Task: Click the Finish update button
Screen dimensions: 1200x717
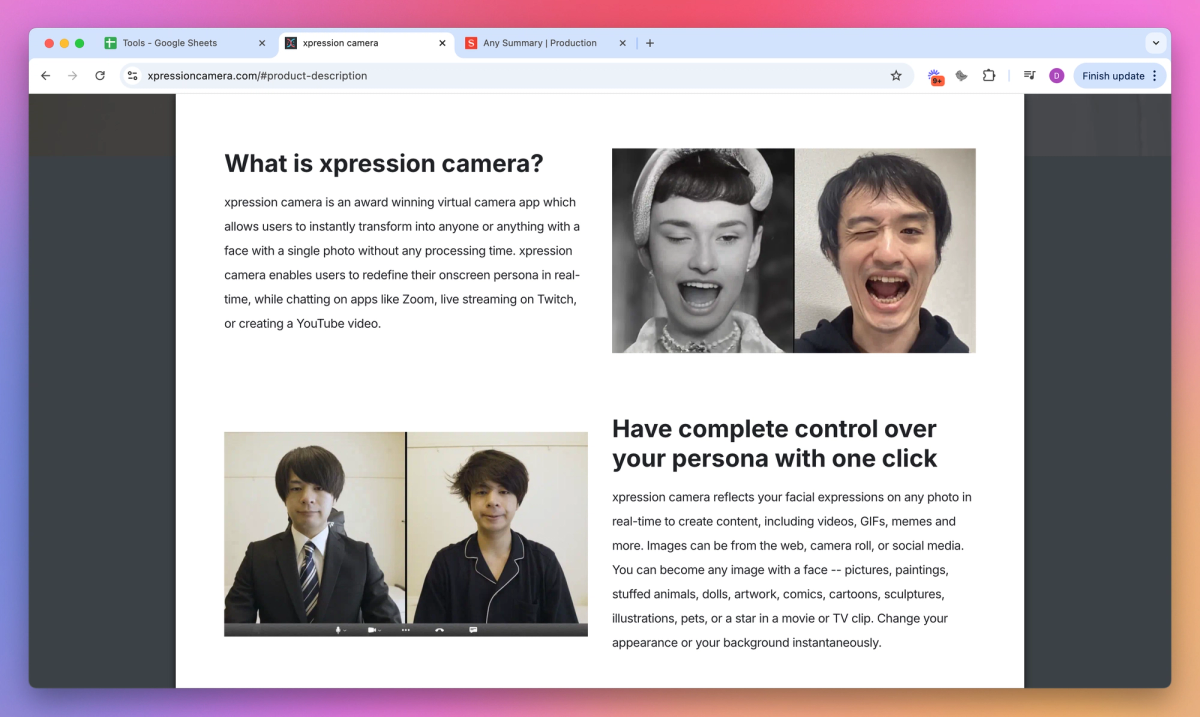Action: [x=1112, y=76]
